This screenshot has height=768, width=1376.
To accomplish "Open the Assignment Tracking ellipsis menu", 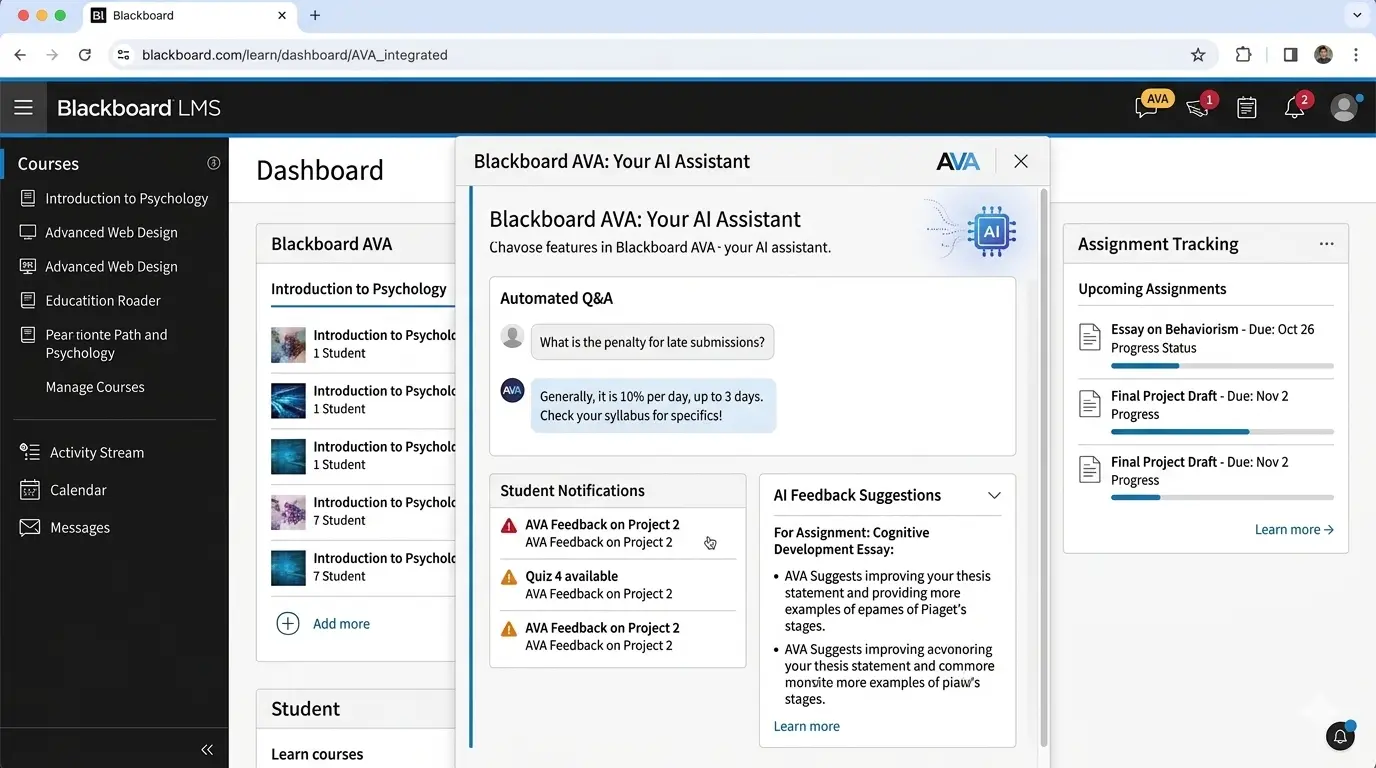I will click(1326, 243).
